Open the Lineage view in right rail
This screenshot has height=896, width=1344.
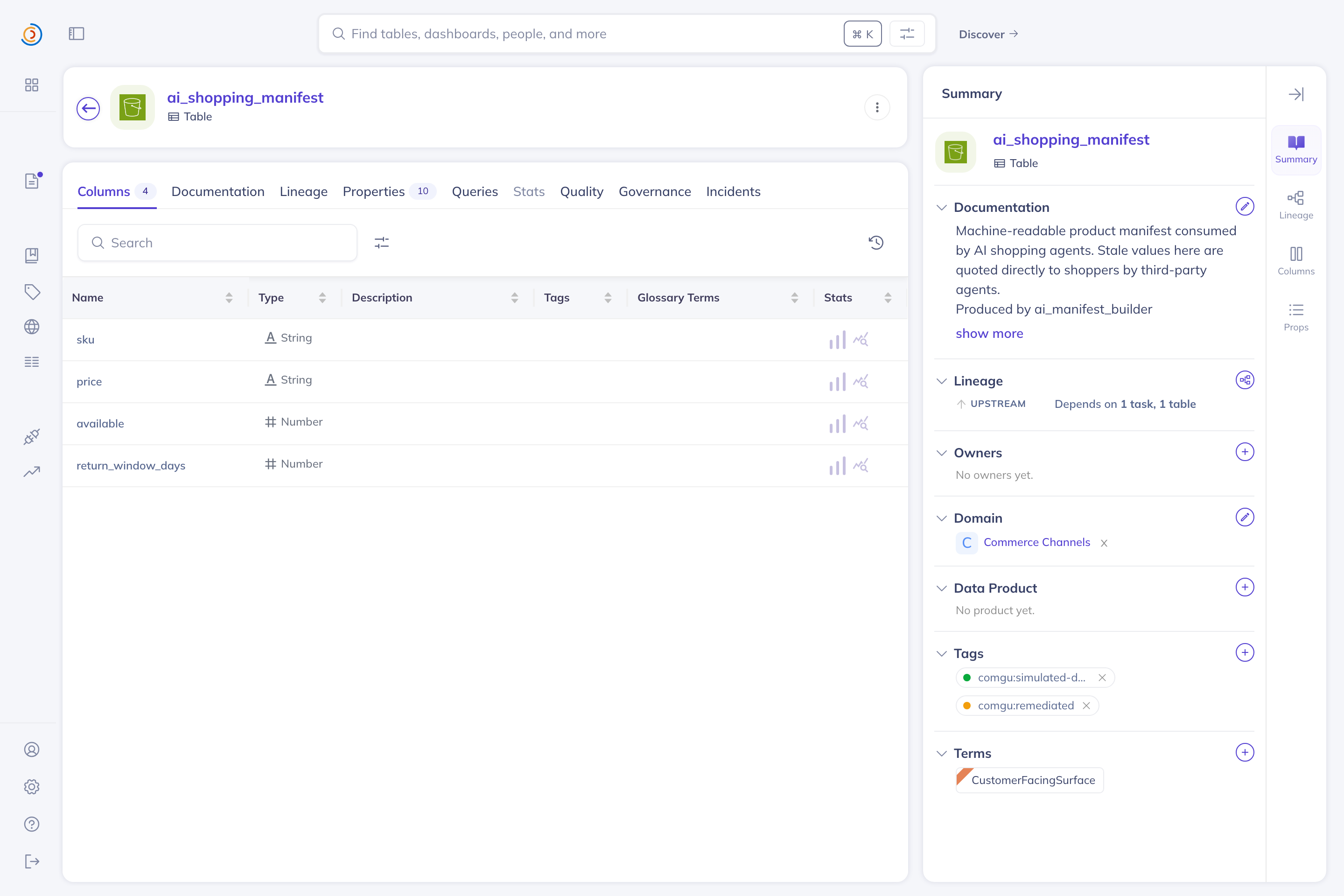pos(1296,205)
